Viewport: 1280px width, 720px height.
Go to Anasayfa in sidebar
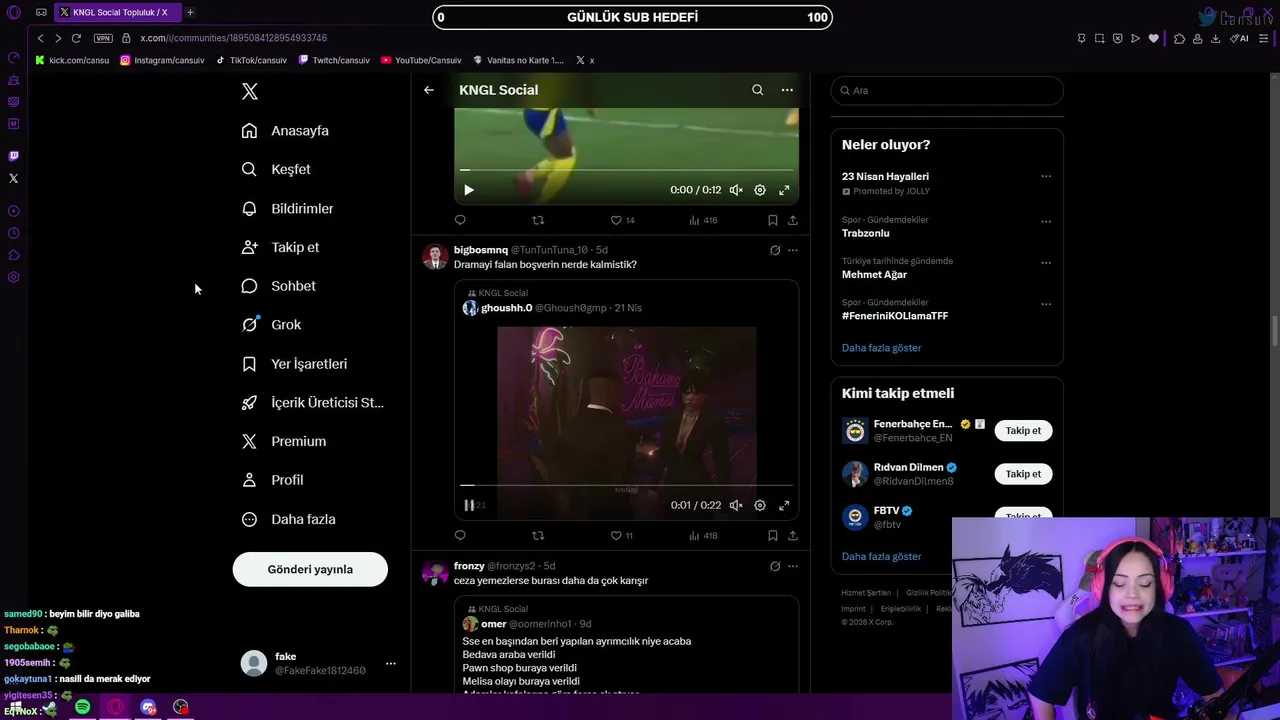pyautogui.click(x=285, y=131)
